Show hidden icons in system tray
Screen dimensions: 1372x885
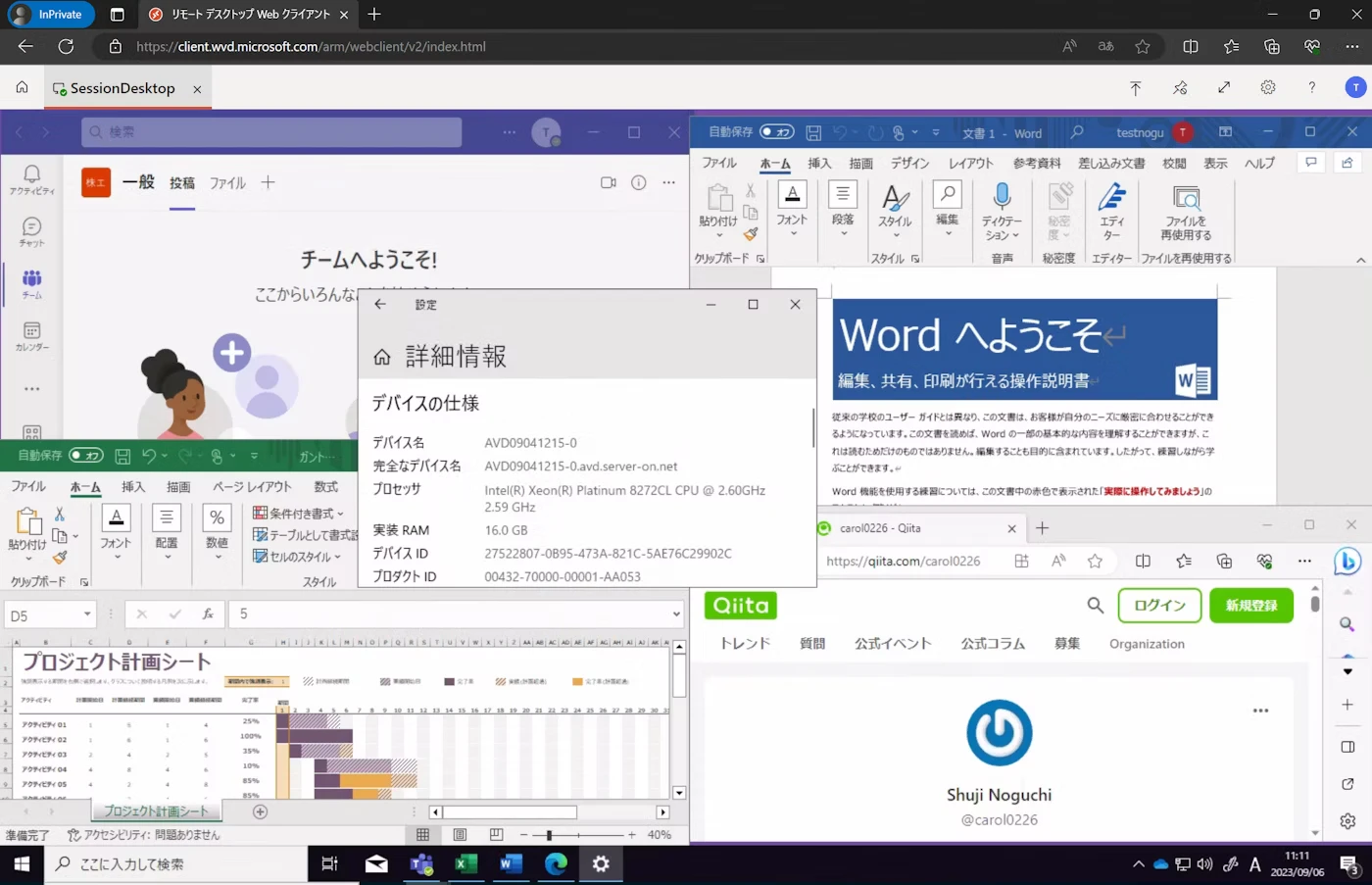tap(1138, 864)
